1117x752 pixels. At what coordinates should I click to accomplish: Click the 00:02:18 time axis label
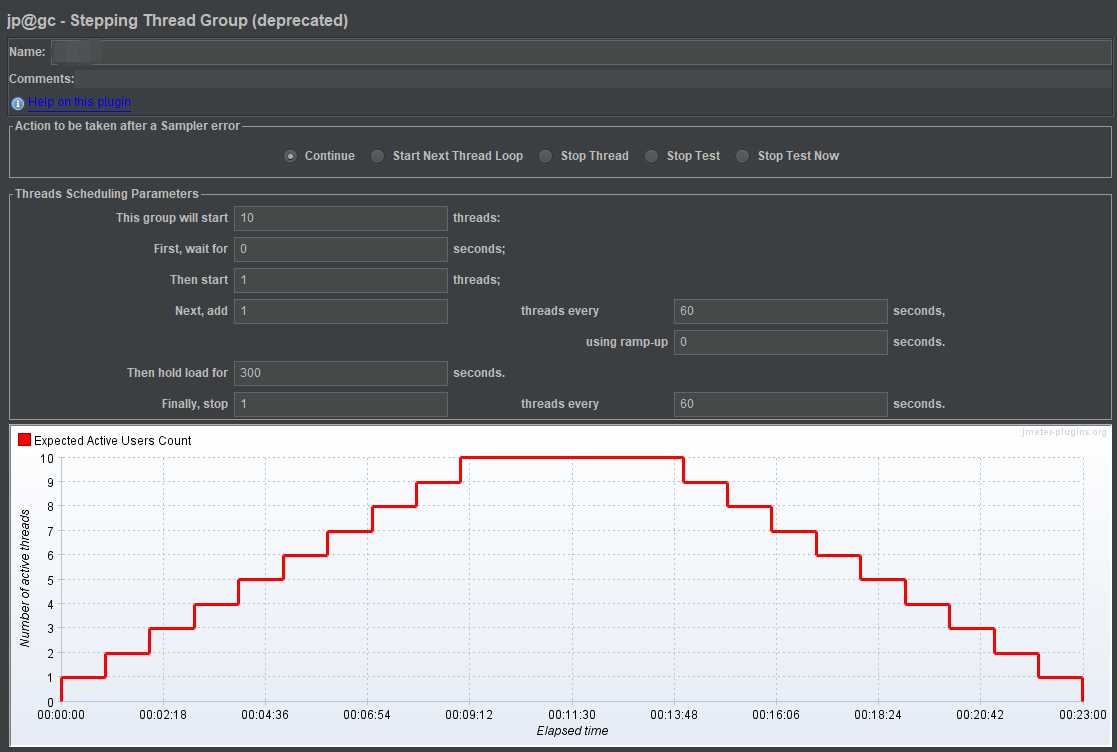(x=163, y=714)
